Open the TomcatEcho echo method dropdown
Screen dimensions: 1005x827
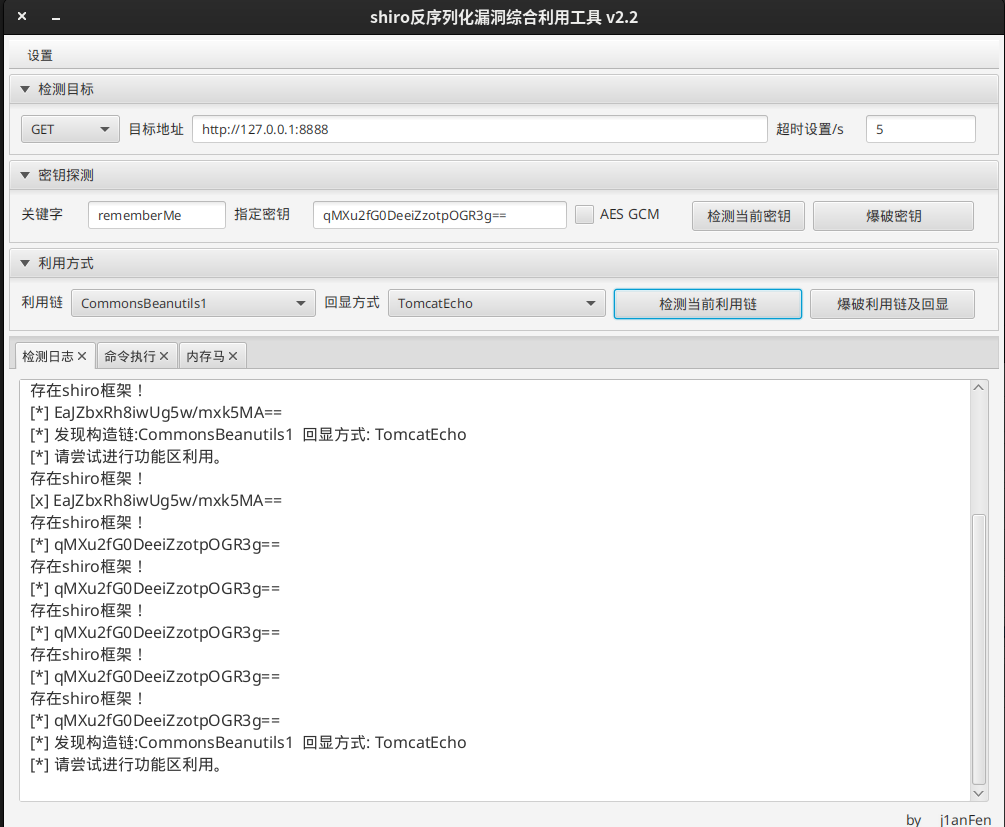pyautogui.click(x=497, y=303)
